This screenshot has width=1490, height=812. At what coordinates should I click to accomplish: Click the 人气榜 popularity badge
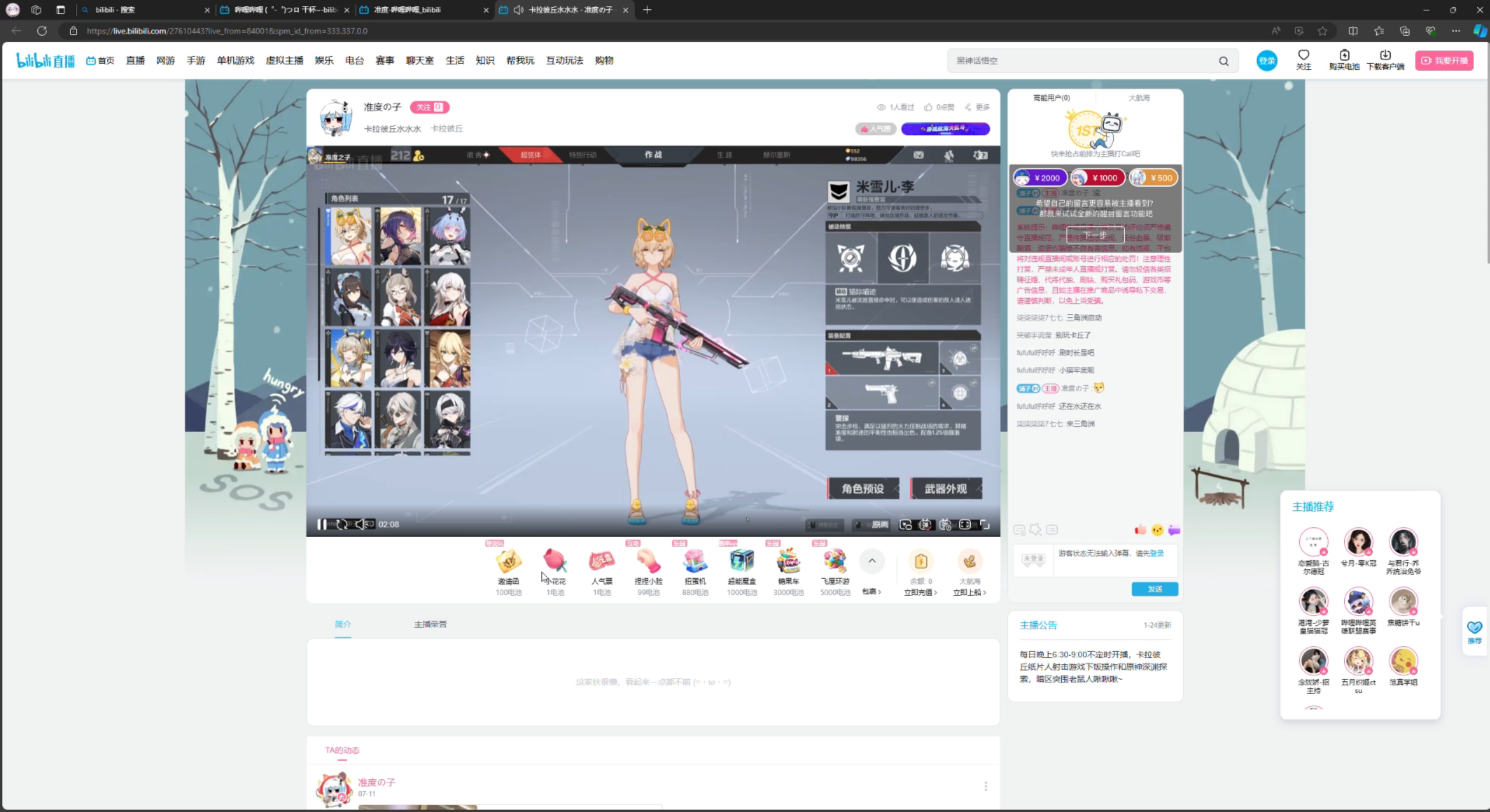point(876,129)
